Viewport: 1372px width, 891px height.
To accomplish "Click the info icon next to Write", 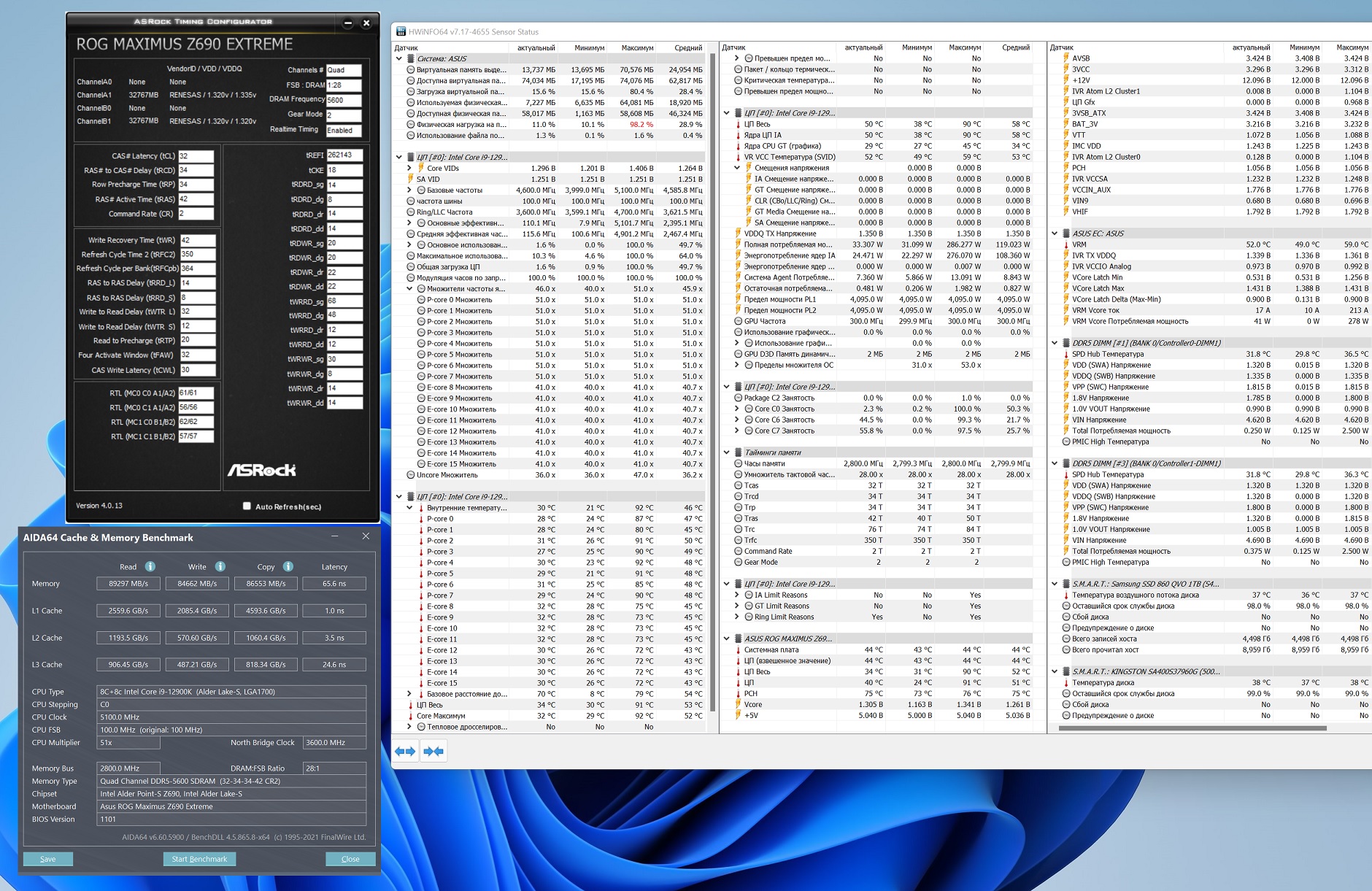I will 220,566.
